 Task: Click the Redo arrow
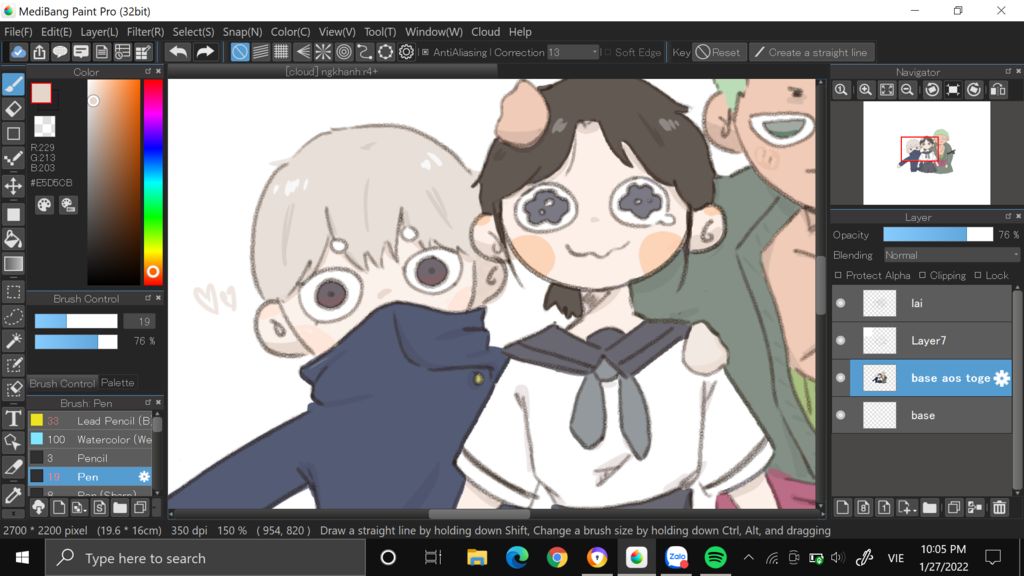pyautogui.click(x=205, y=52)
